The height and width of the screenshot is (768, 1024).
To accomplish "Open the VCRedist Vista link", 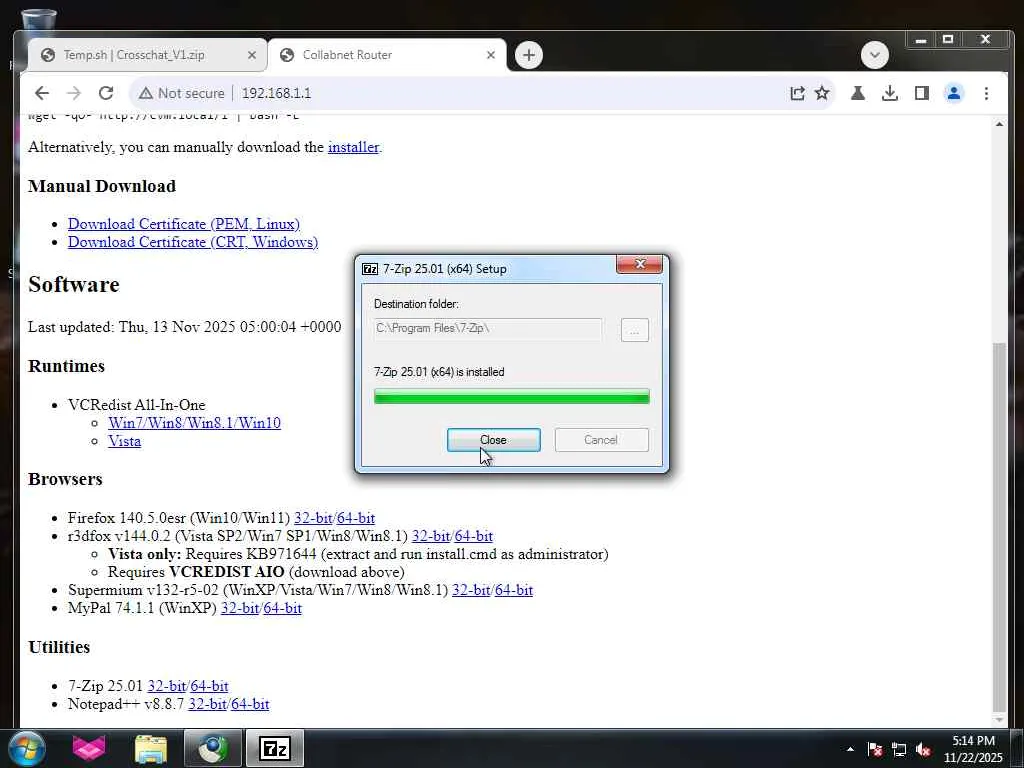I will (x=125, y=441).
